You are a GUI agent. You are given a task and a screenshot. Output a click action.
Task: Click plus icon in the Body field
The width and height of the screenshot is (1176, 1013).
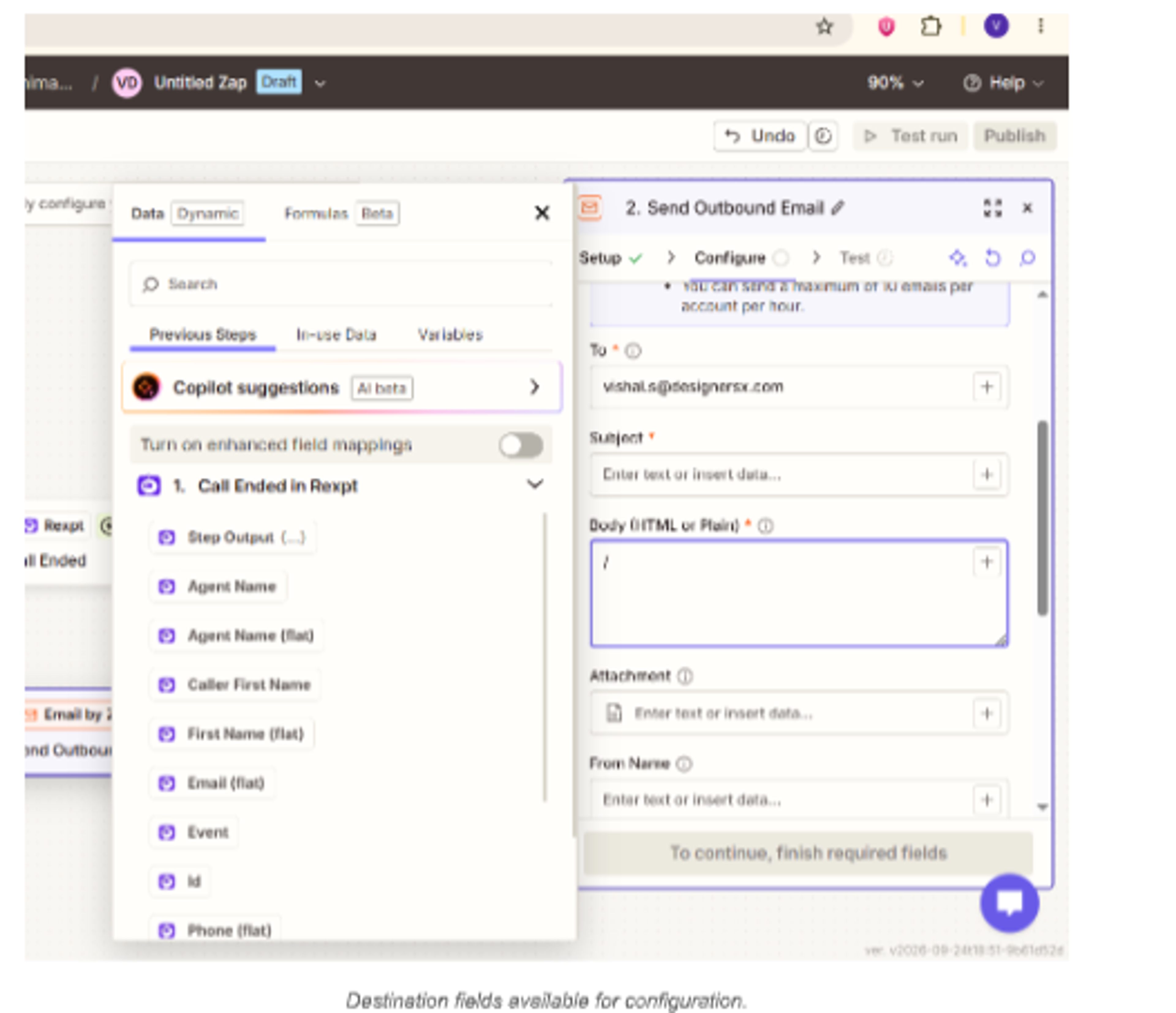pos(986,562)
